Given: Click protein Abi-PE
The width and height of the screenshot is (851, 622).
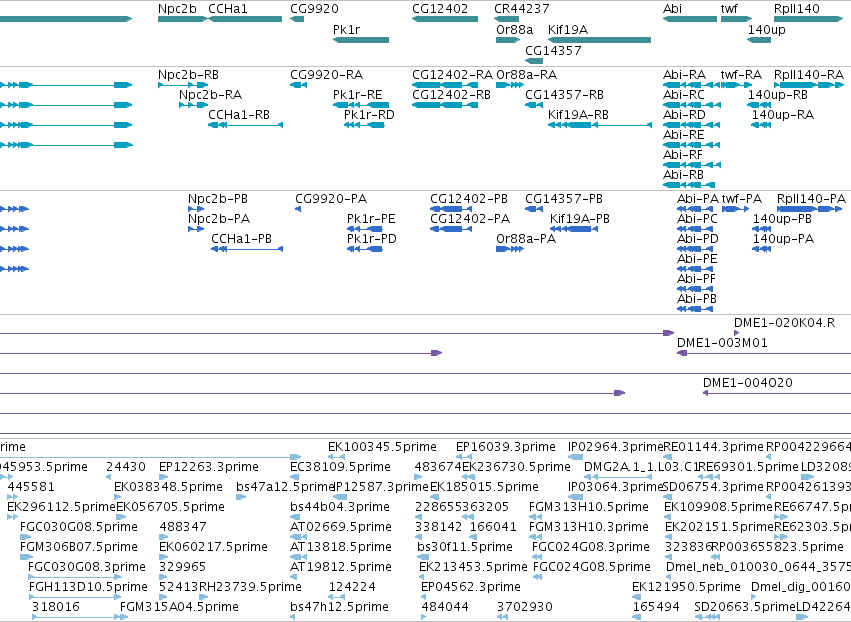Looking at the screenshot, I should [x=695, y=269].
